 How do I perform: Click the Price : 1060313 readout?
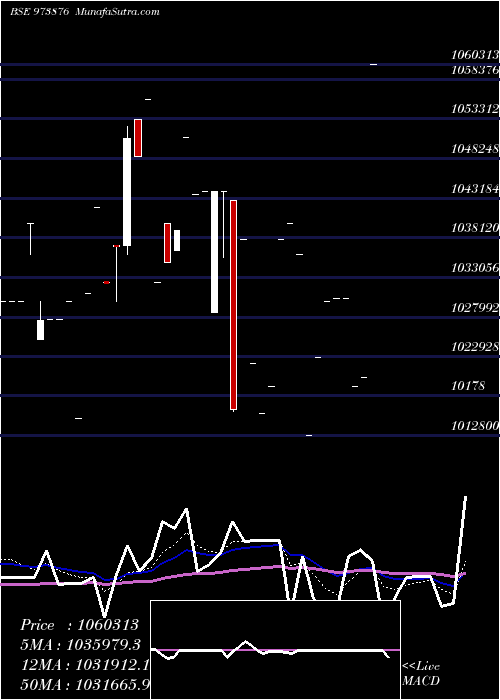79,625
